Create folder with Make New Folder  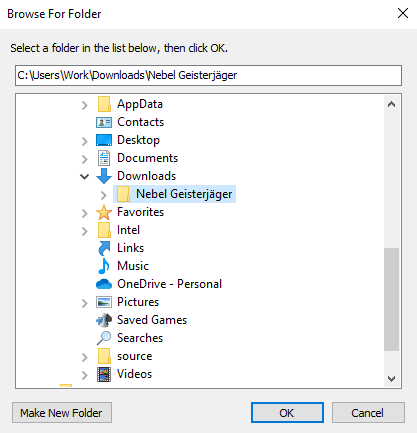click(x=62, y=413)
